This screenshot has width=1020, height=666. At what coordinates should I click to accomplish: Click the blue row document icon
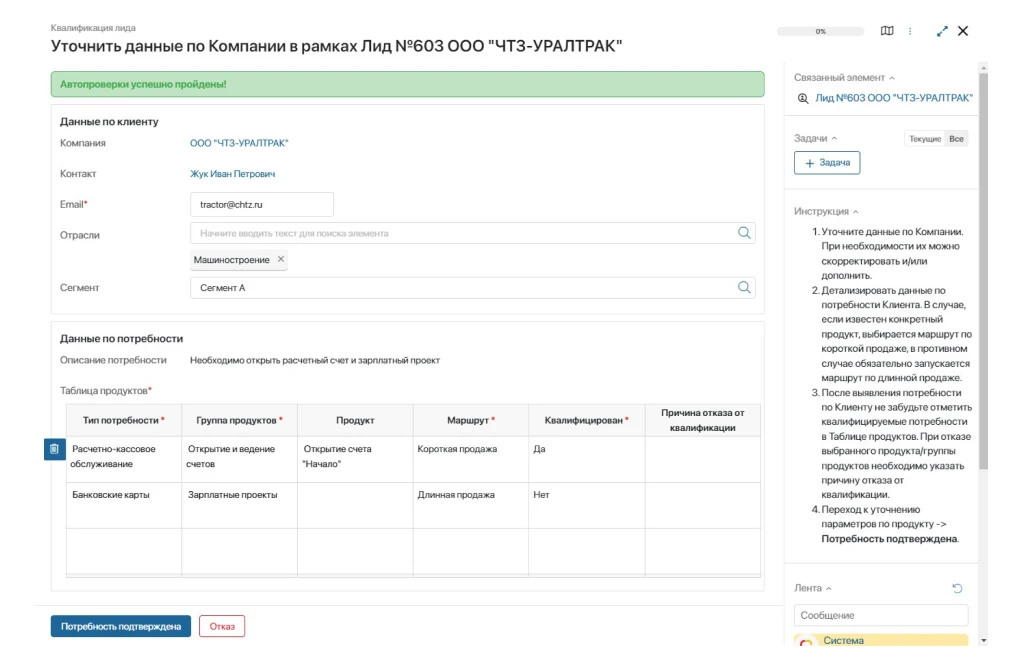coord(54,450)
